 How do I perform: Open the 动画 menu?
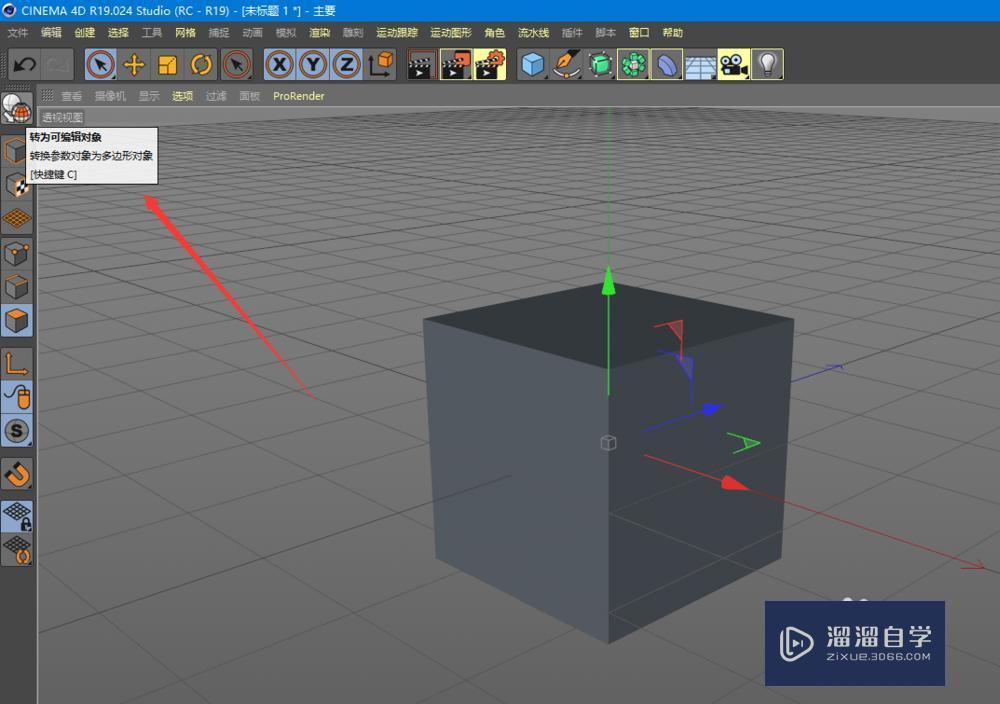pos(253,33)
